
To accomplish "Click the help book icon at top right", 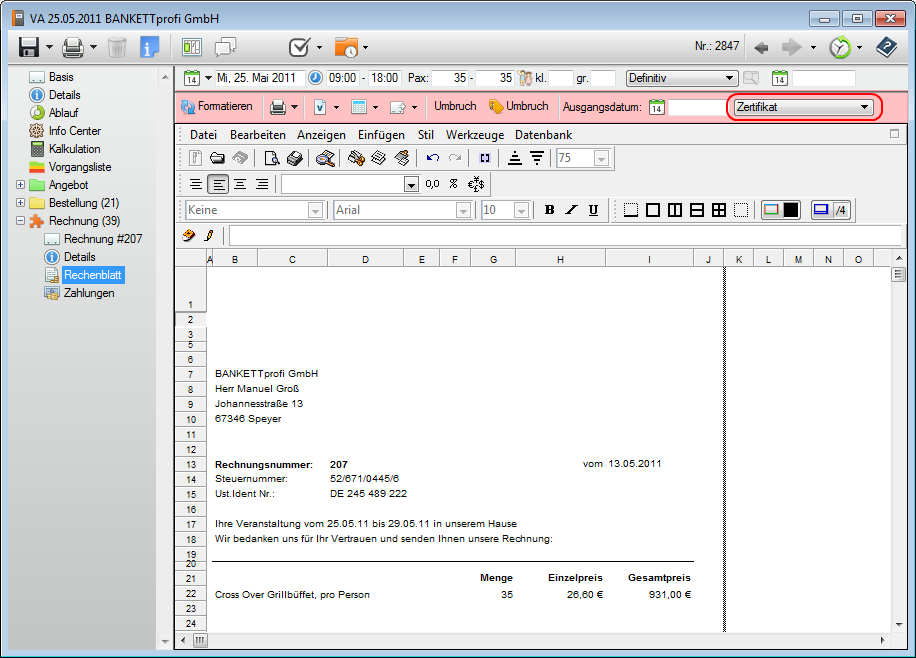I will [x=886, y=47].
